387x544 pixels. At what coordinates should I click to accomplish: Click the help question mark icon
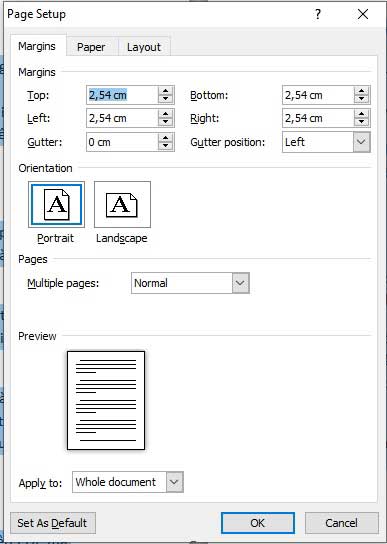coord(318,15)
